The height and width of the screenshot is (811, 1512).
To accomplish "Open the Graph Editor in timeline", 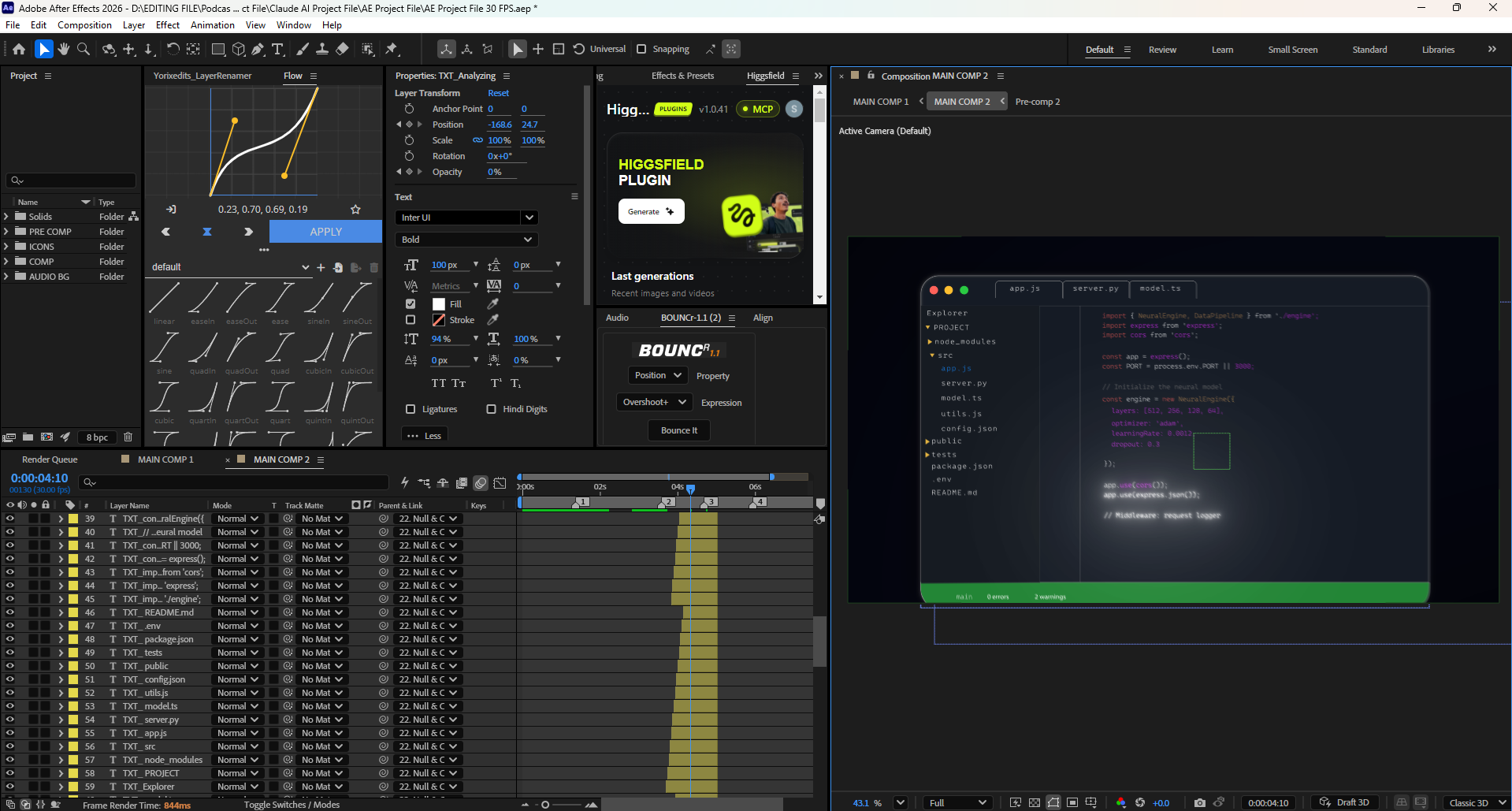I will click(500, 482).
